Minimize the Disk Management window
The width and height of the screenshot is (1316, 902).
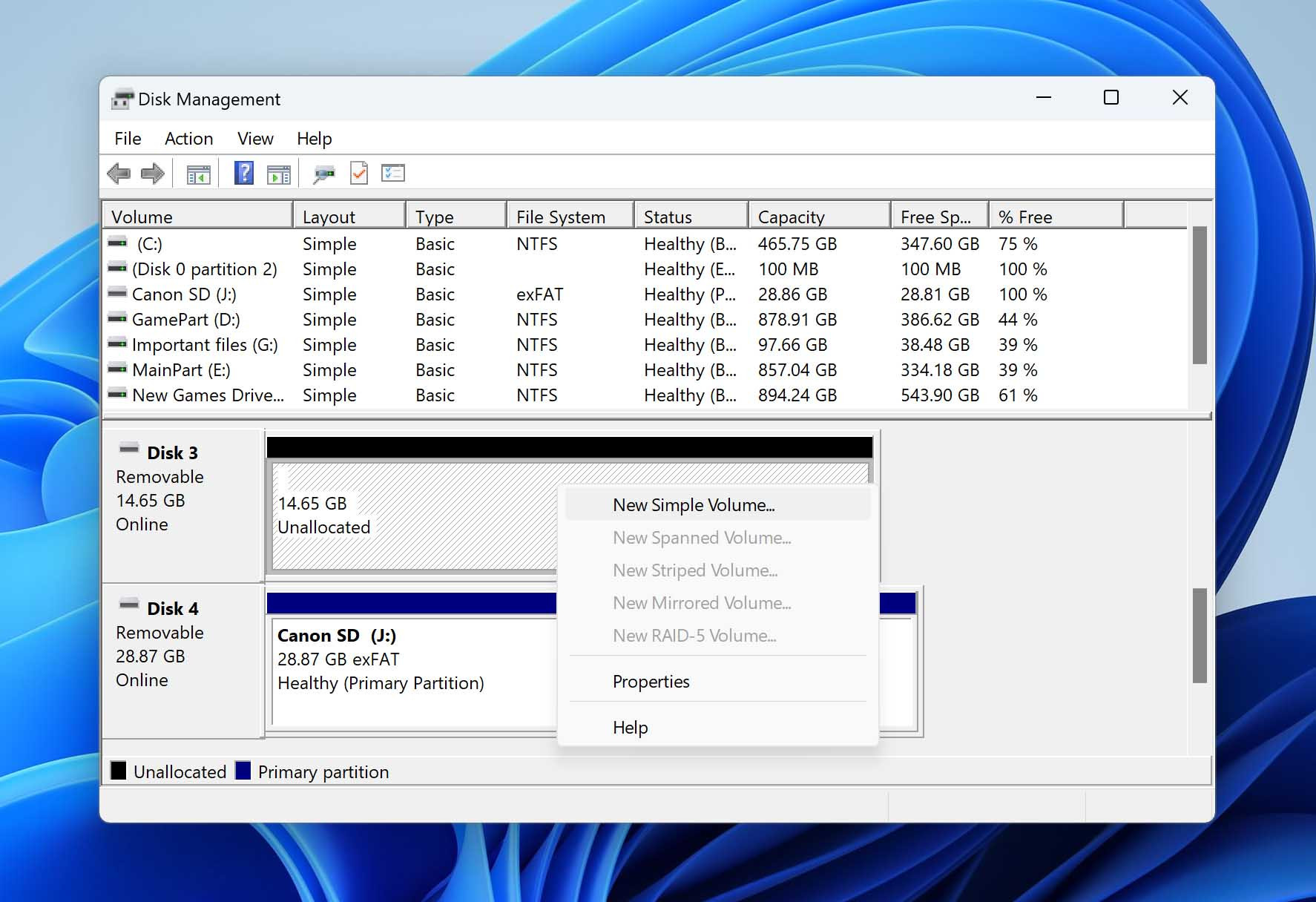coord(1044,98)
